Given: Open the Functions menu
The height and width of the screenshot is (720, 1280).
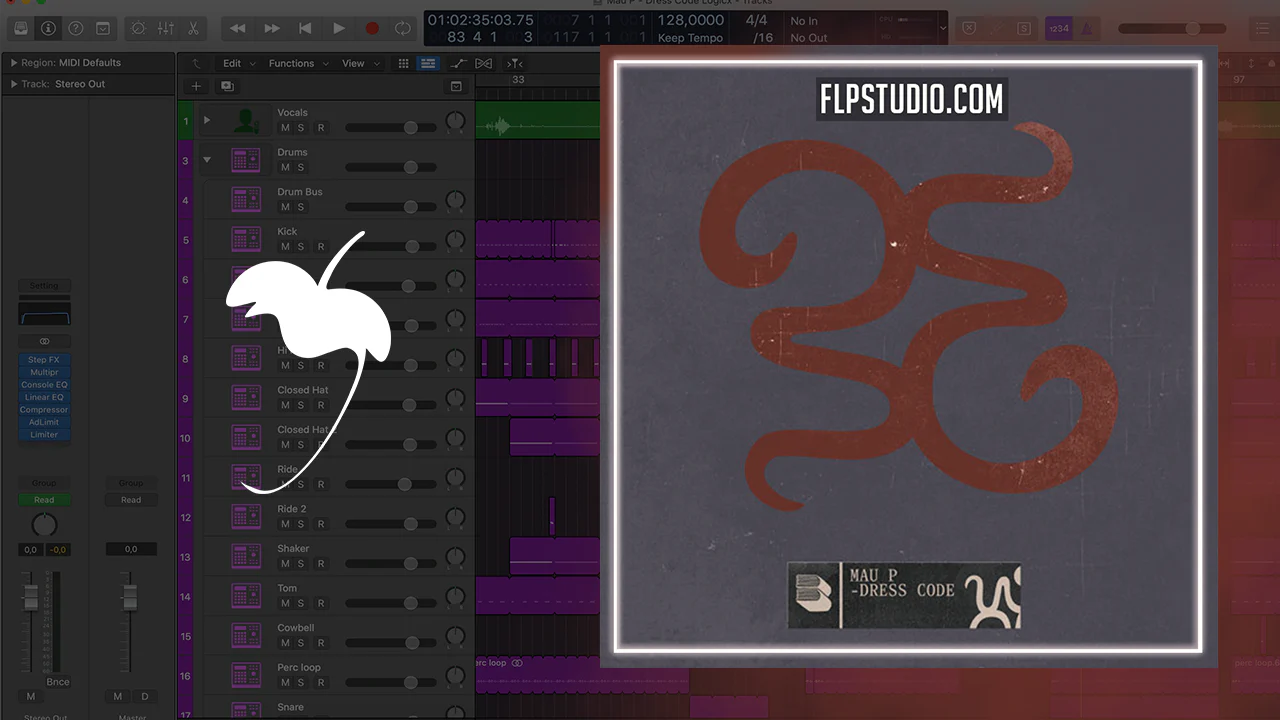Looking at the screenshot, I should tap(297, 63).
